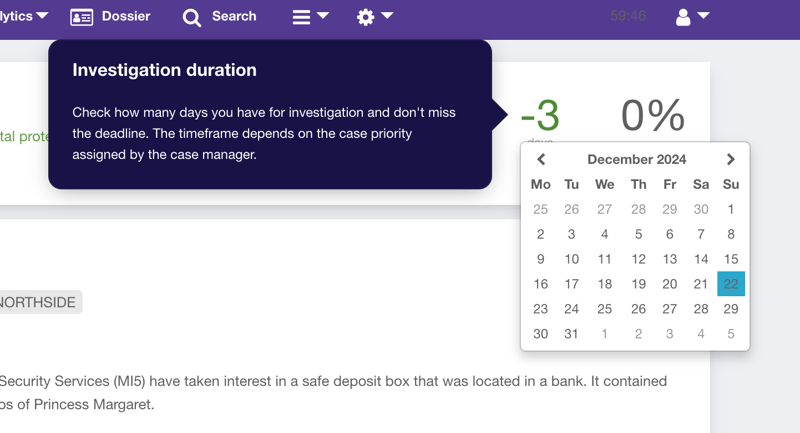Select December 16 in the calendar

(x=541, y=284)
